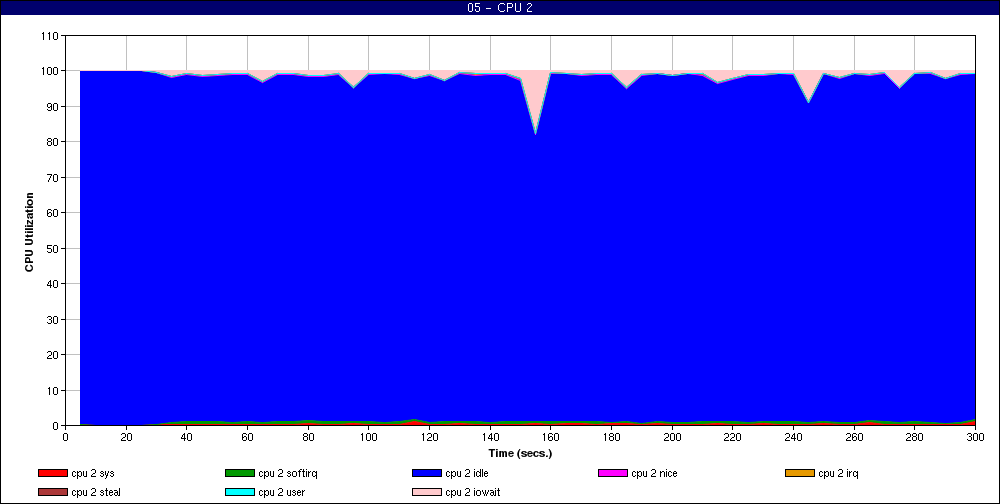Click the pink cpu 2 iowait legend swatch
1000x504 pixels.
[427, 493]
